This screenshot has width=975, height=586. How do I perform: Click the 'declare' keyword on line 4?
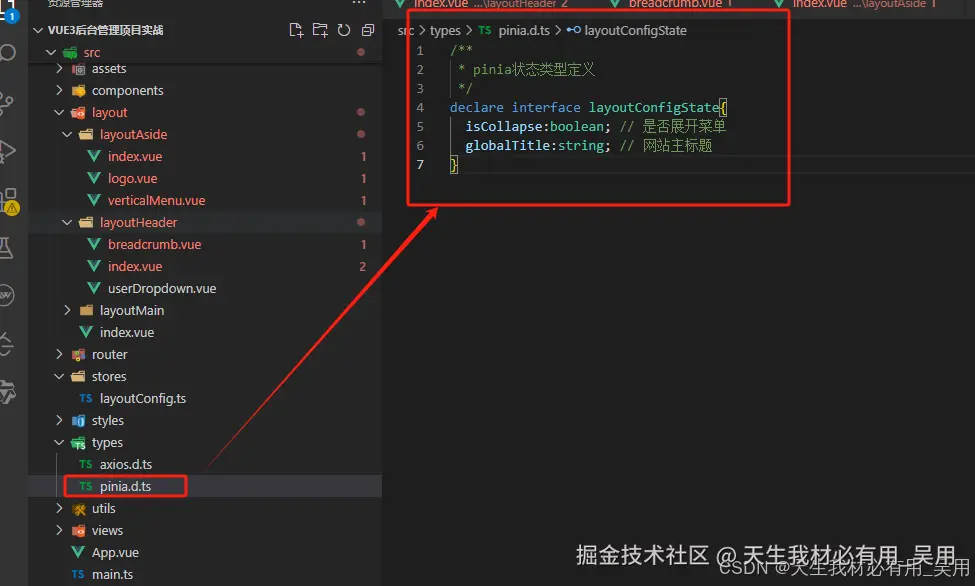coord(476,108)
